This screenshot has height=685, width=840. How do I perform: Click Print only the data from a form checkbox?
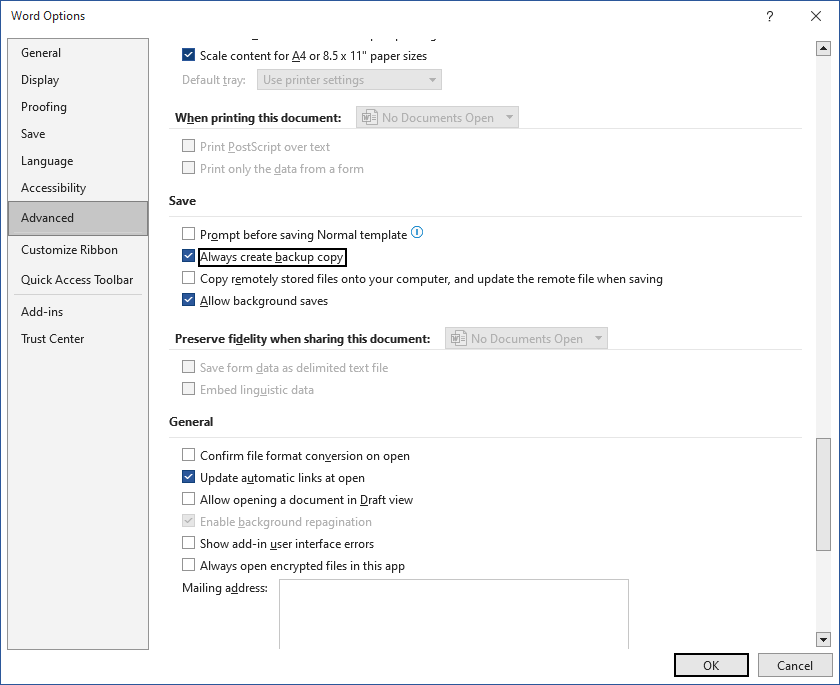[189, 168]
